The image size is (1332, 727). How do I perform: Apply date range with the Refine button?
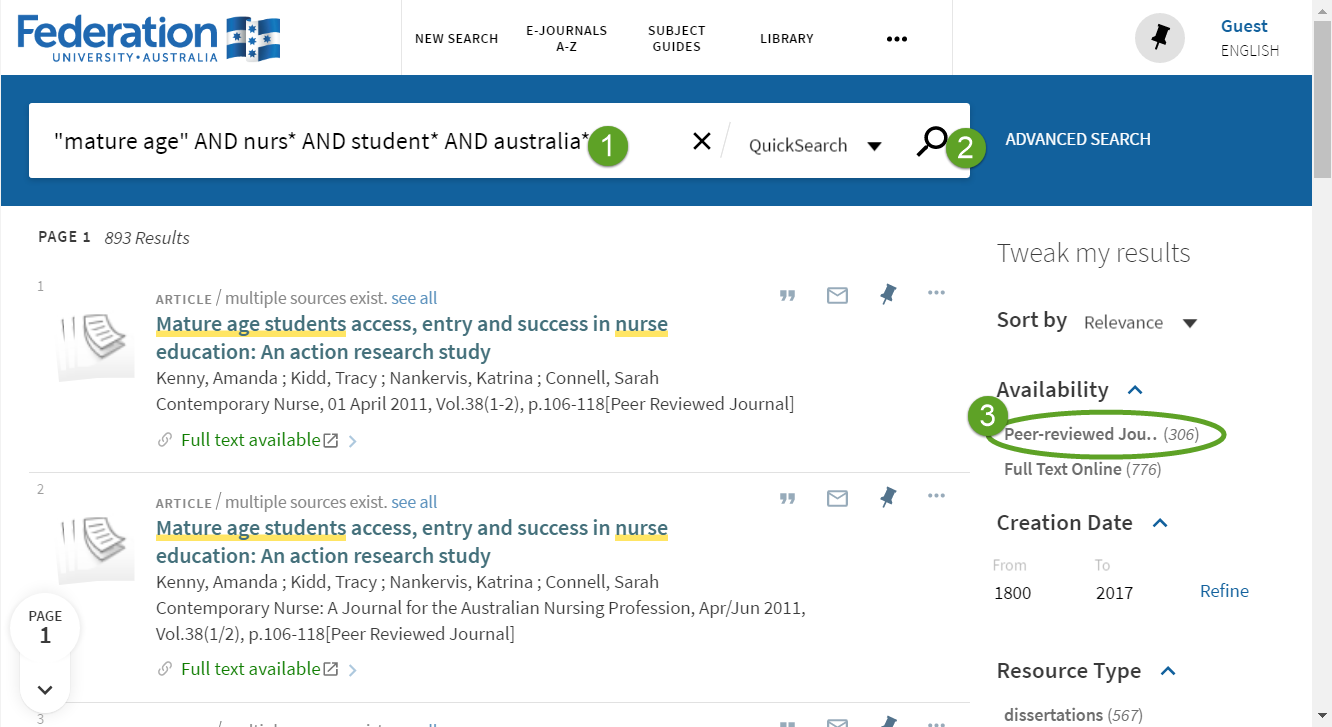click(x=1224, y=591)
